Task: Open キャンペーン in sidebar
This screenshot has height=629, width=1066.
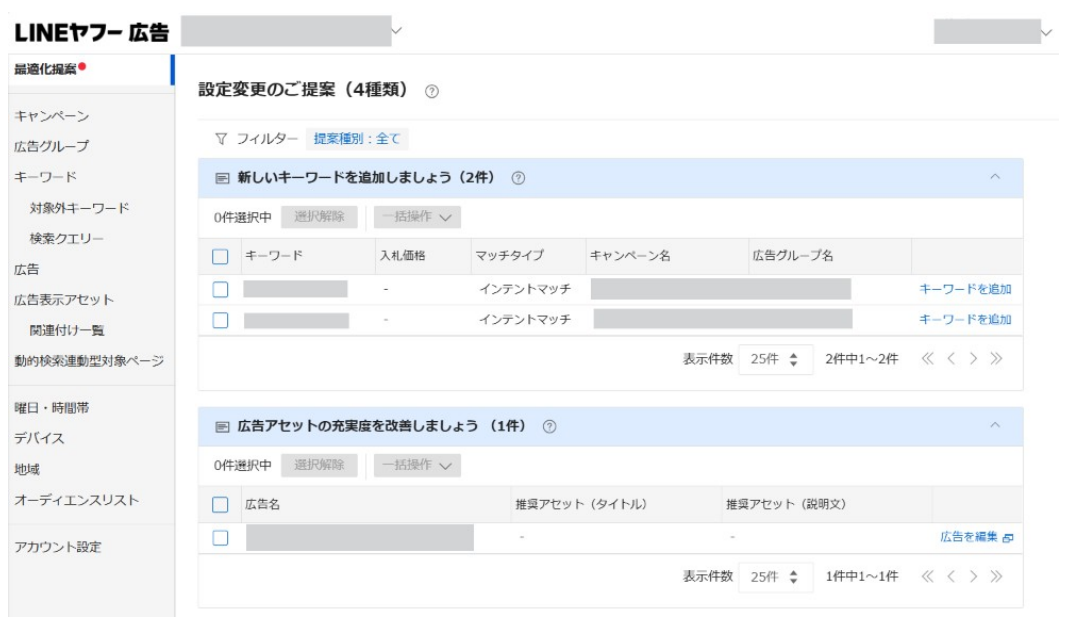Action: coord(52,116)
